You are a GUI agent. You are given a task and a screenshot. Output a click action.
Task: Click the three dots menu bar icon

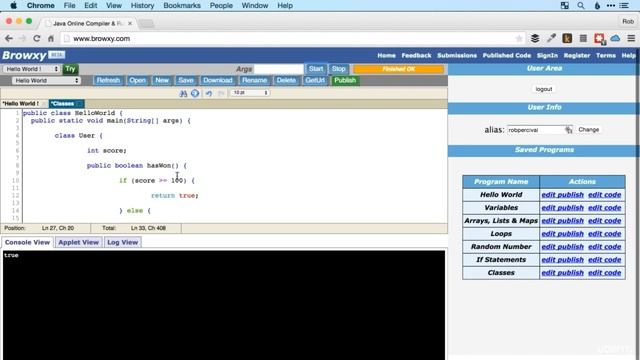[611, 5]
